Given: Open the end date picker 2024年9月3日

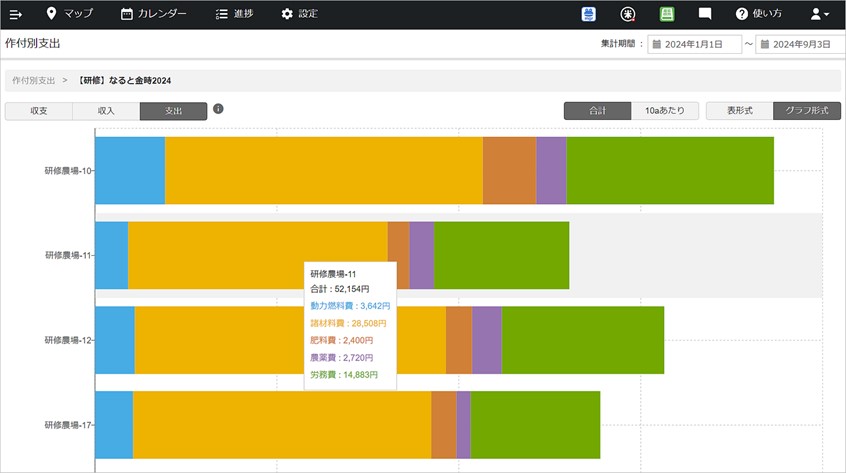Looking at the screenshot, I should (x=799, y=44).
